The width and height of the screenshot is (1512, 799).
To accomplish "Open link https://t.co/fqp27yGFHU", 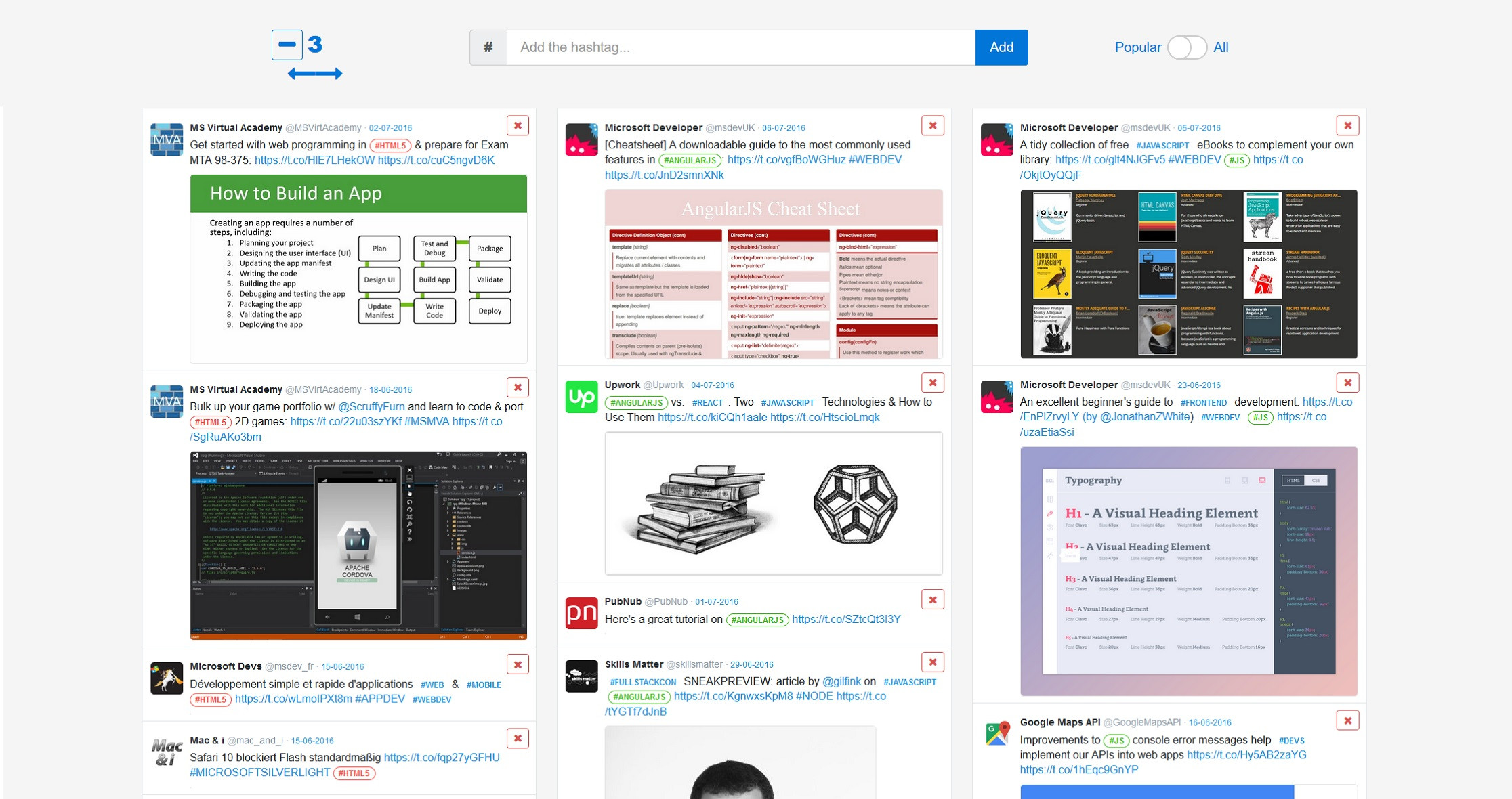I will 442,758.
